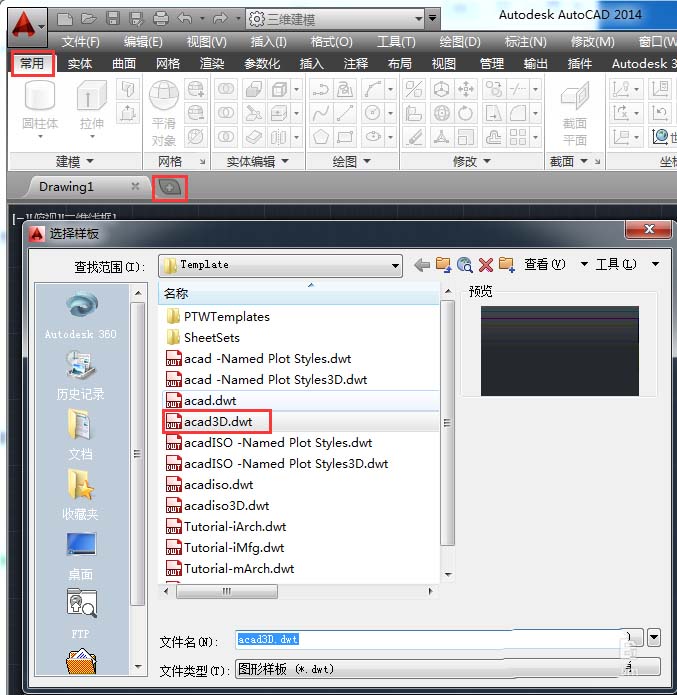Viewport: 677px width, 695px height.
Task: Open the 文件类型 file type combo box
Action: click(448, 669)
